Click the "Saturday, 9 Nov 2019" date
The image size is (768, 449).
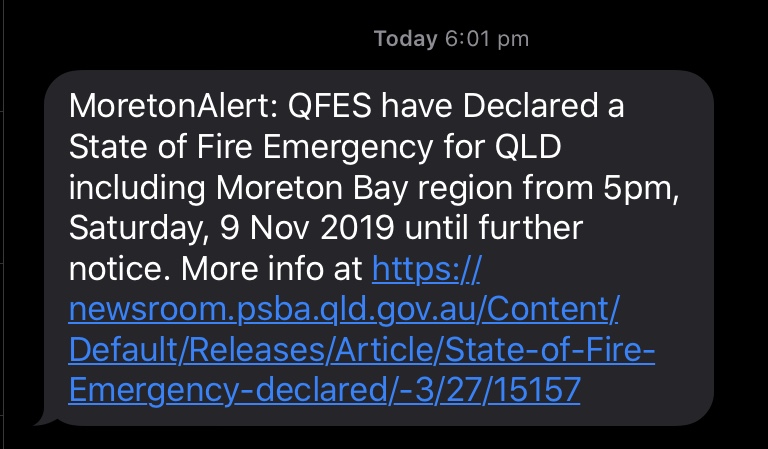pyautogui.click(x=235, y=229)
